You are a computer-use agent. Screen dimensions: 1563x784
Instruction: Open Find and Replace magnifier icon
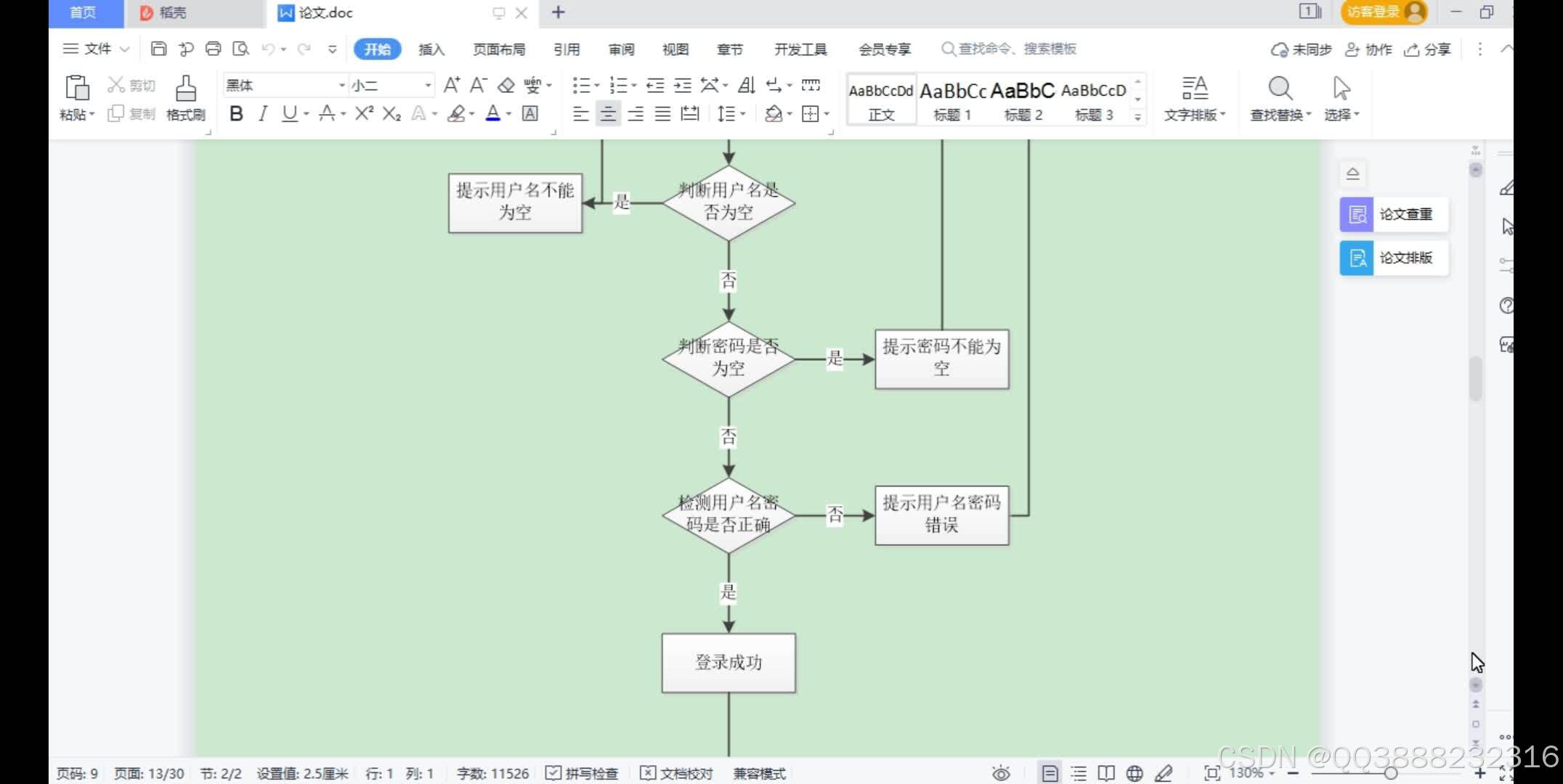[x=1280, y=88]
